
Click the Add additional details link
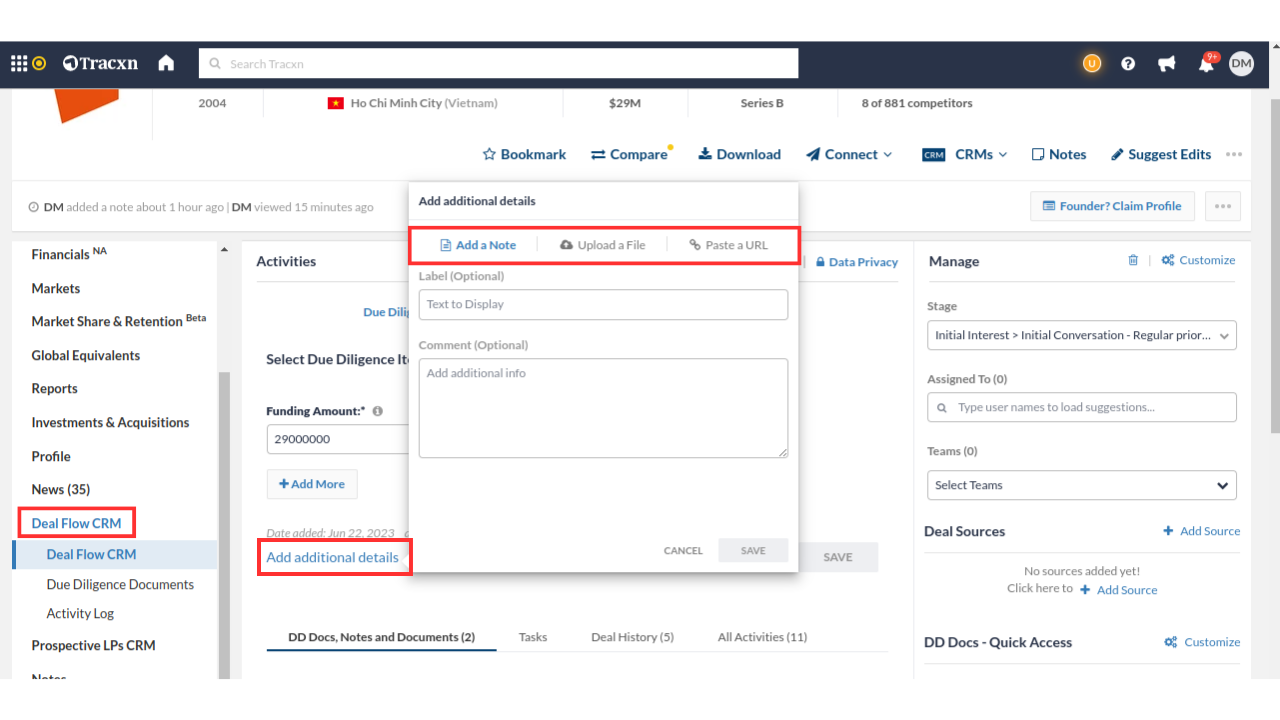[332, 557]
